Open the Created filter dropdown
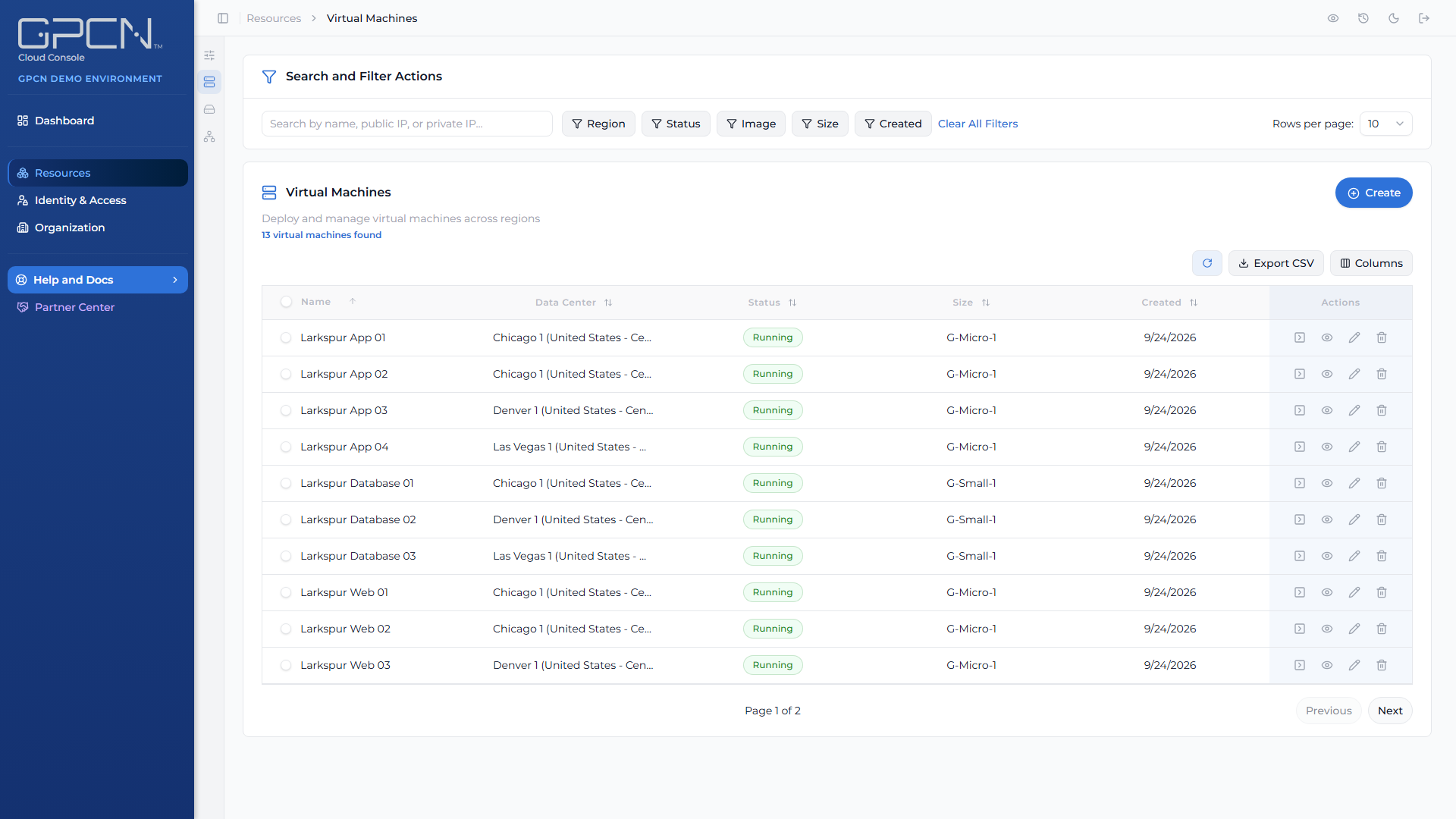Viewport: 1456px width, 819px height. [x=893, y=124]
